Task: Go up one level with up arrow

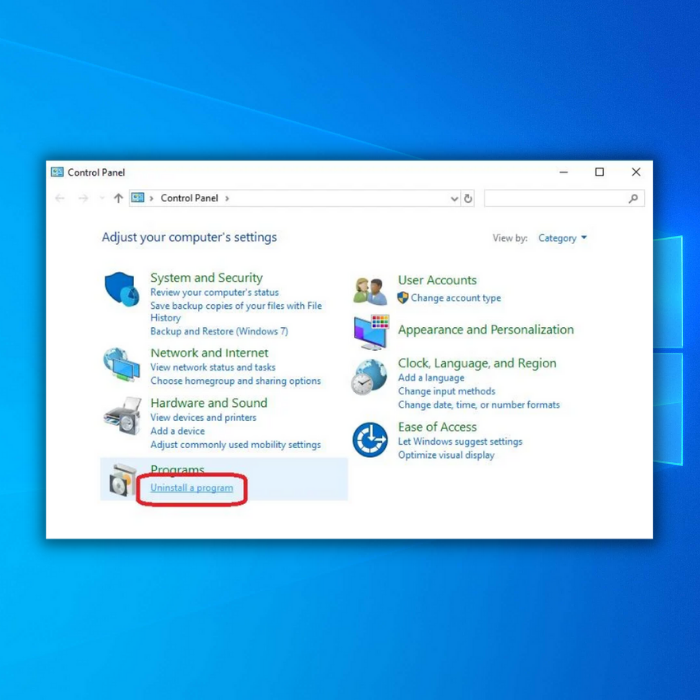Action: [118, 198]
